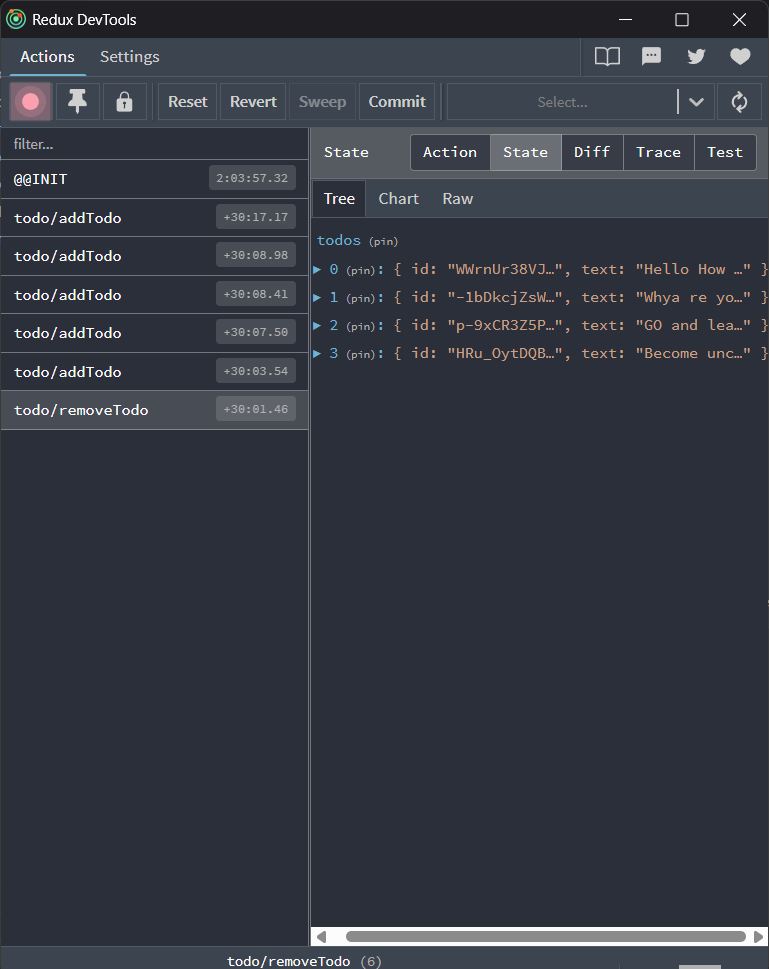
Task: Toggle the lock changes icon
Action: [x=124, y=102]
